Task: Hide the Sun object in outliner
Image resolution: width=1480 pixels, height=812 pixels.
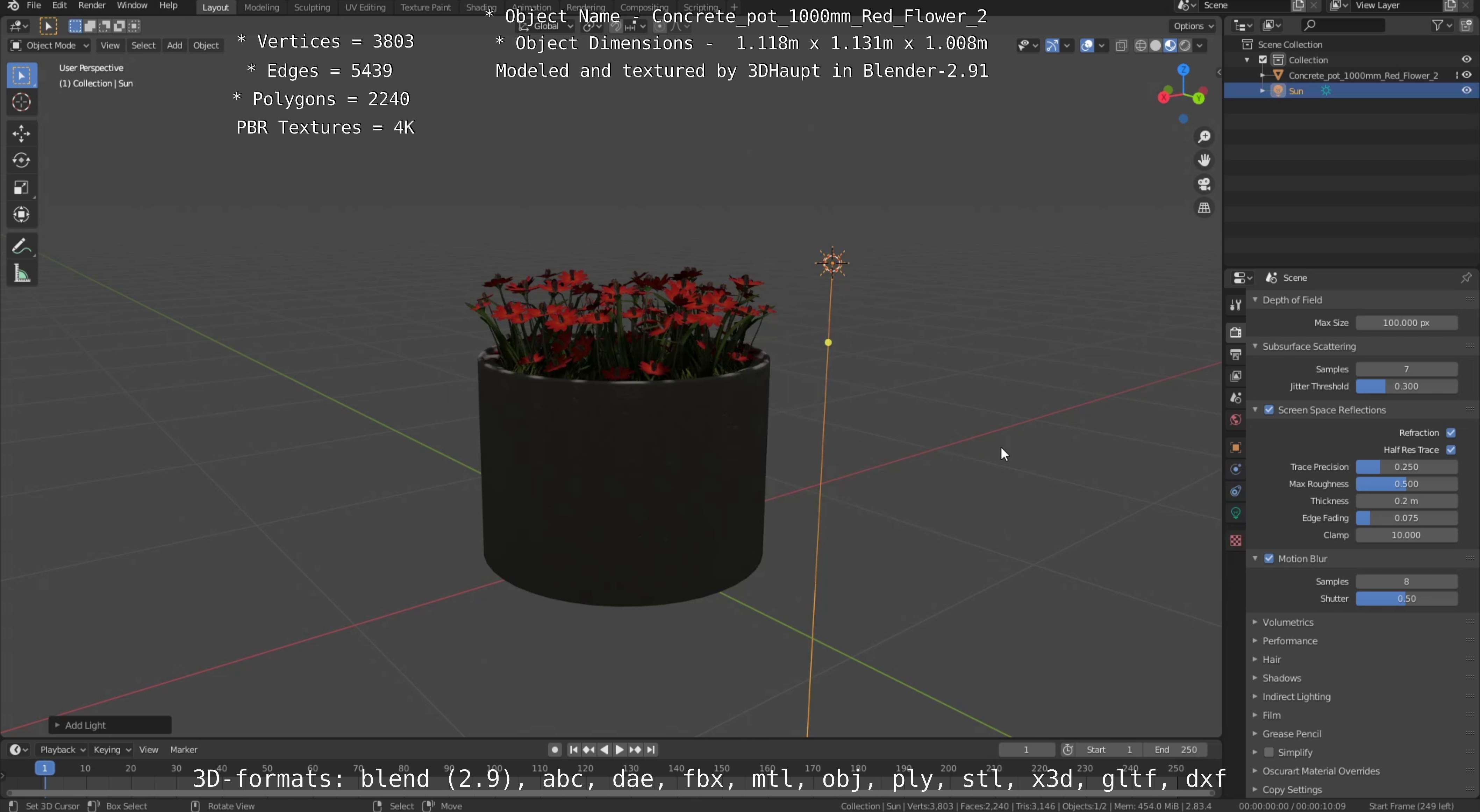Action: click(x=1466, y=91)
